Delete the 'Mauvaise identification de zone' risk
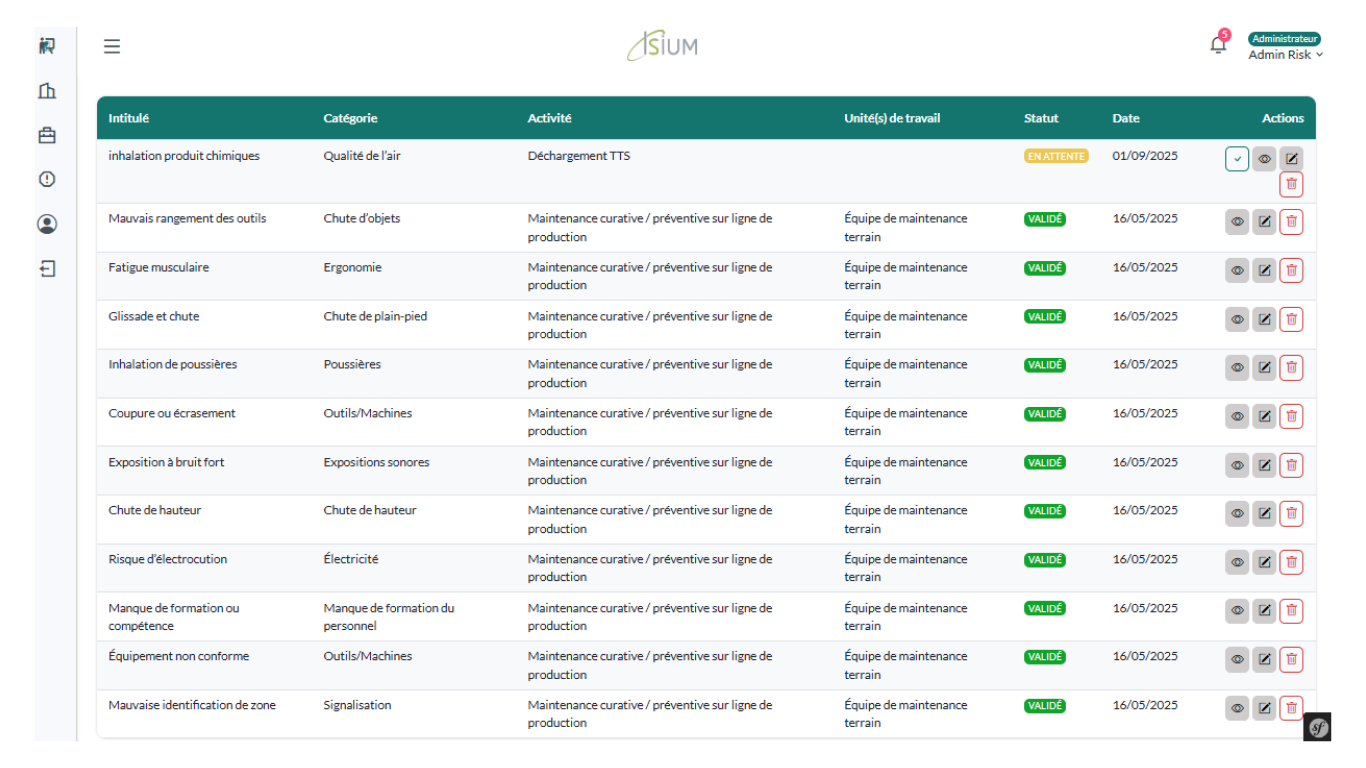 [1291, 708]
